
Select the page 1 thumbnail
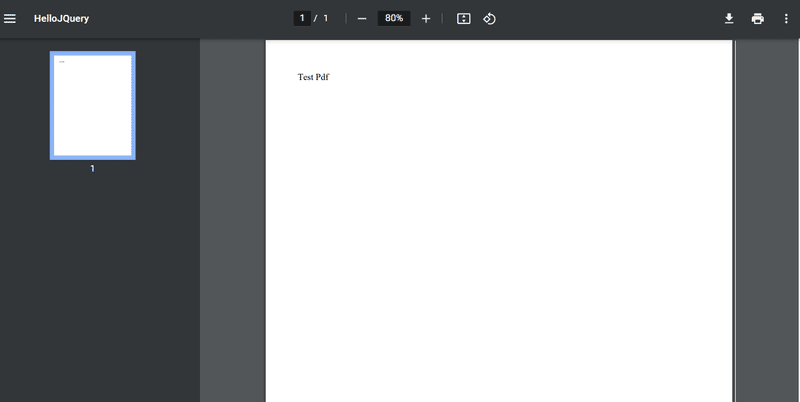[x=92, y=105]
